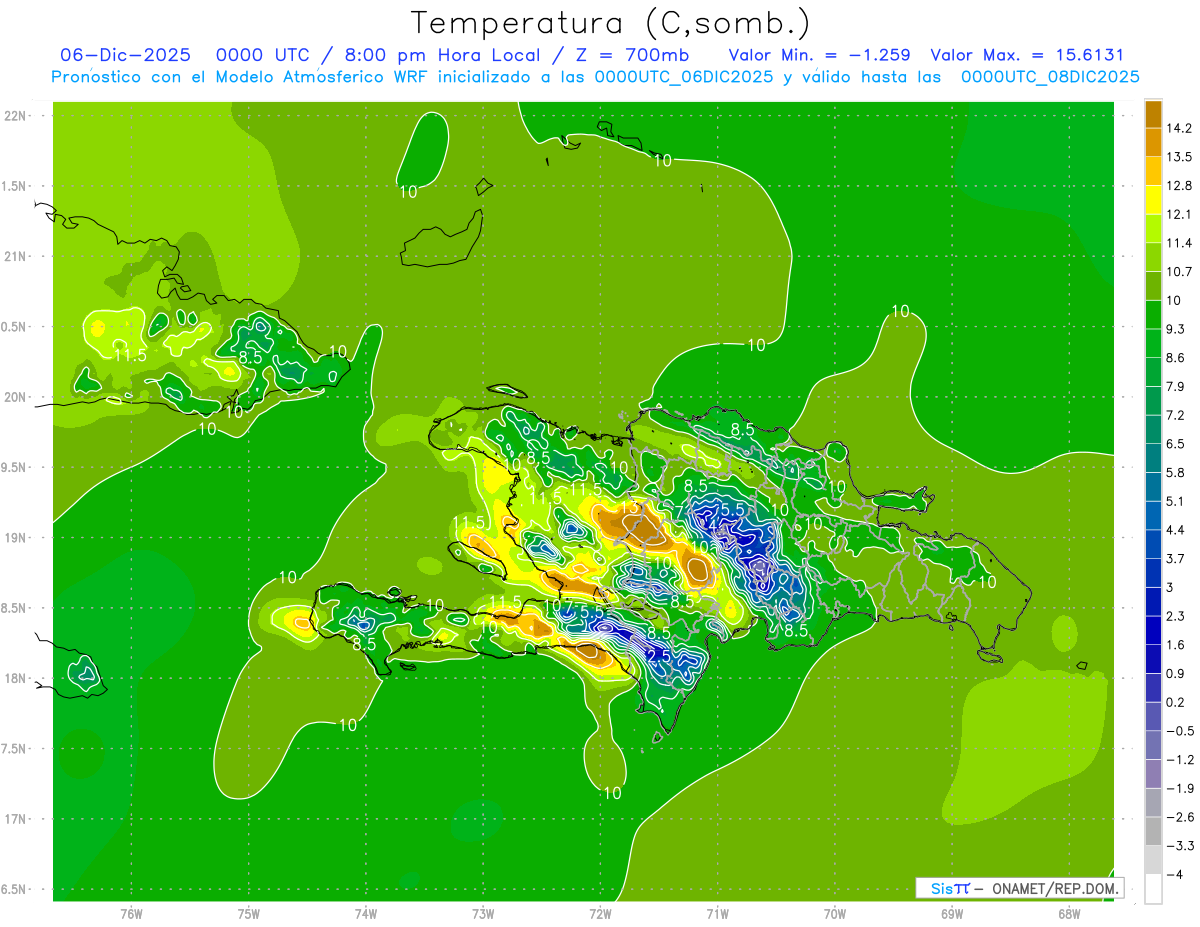
Task: Click the "76W" longitude axis label
Action: (x=131, y=914)
